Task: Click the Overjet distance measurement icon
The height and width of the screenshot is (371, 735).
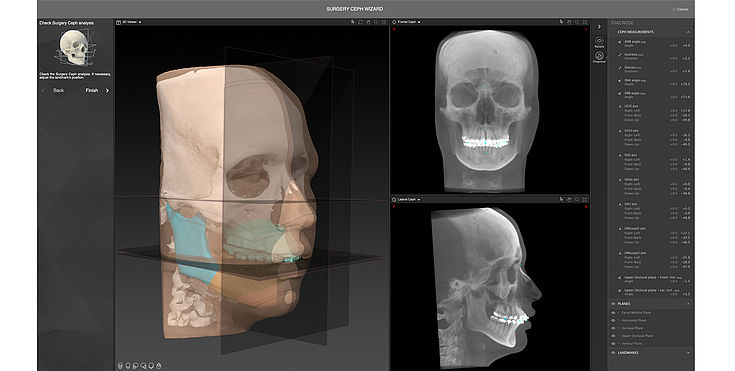Action: pos(619,68)
